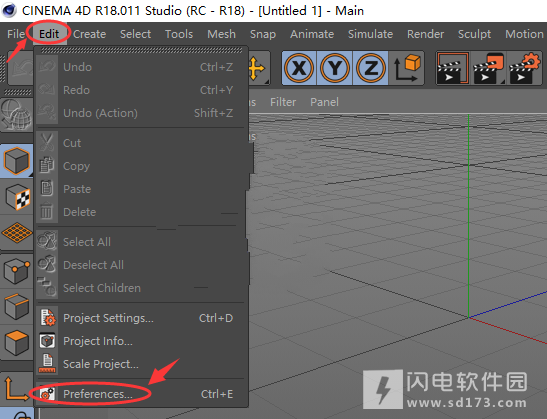Image resolution: width=547 pixels, height=419 pixels.
Task: Click the Render View clapperboard icon
Action: (452, 68)
